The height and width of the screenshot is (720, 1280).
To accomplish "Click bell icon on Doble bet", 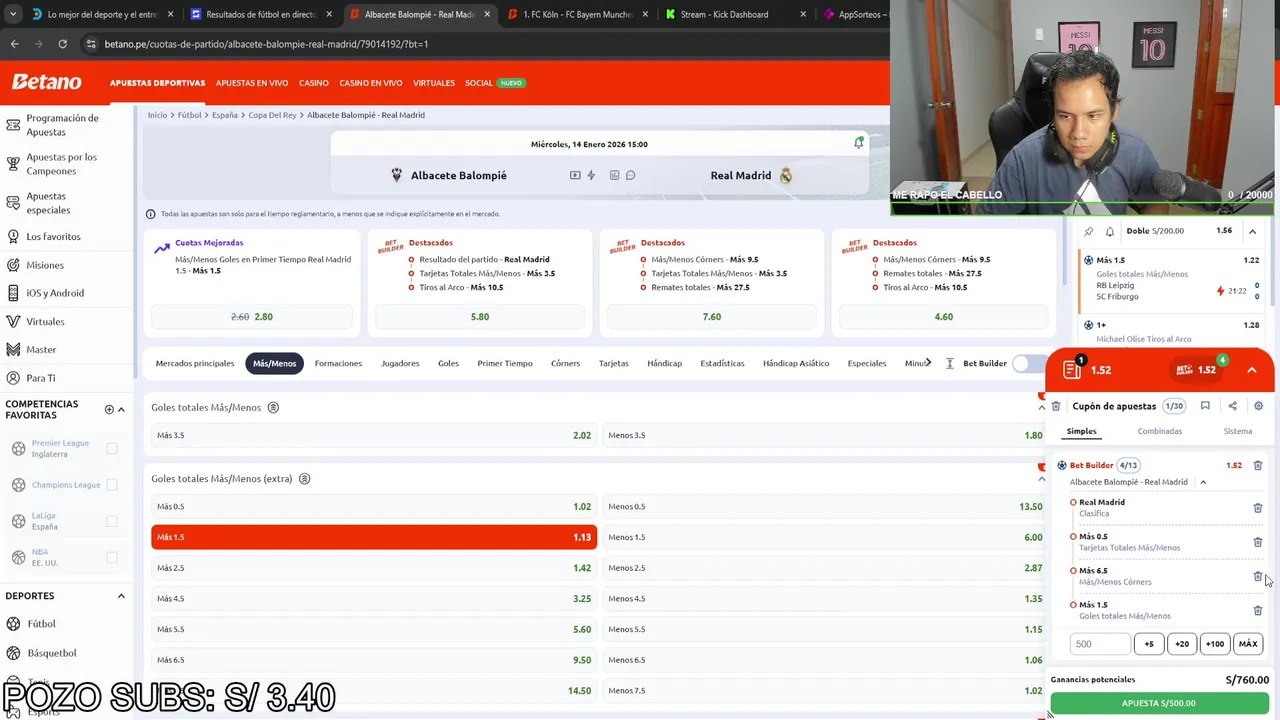I will point(1109,231).
